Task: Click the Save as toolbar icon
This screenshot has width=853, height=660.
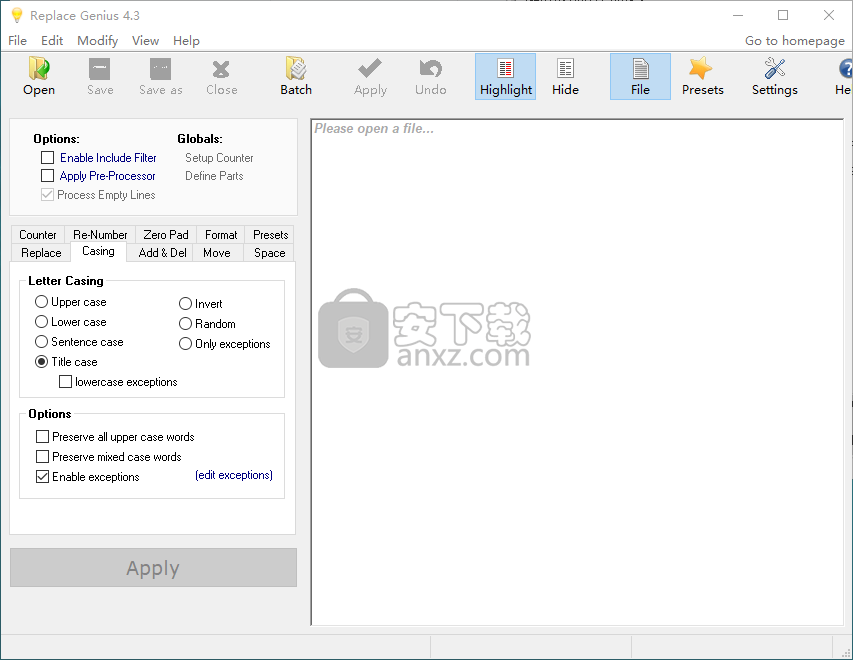Action: click(x=160, y=77)
